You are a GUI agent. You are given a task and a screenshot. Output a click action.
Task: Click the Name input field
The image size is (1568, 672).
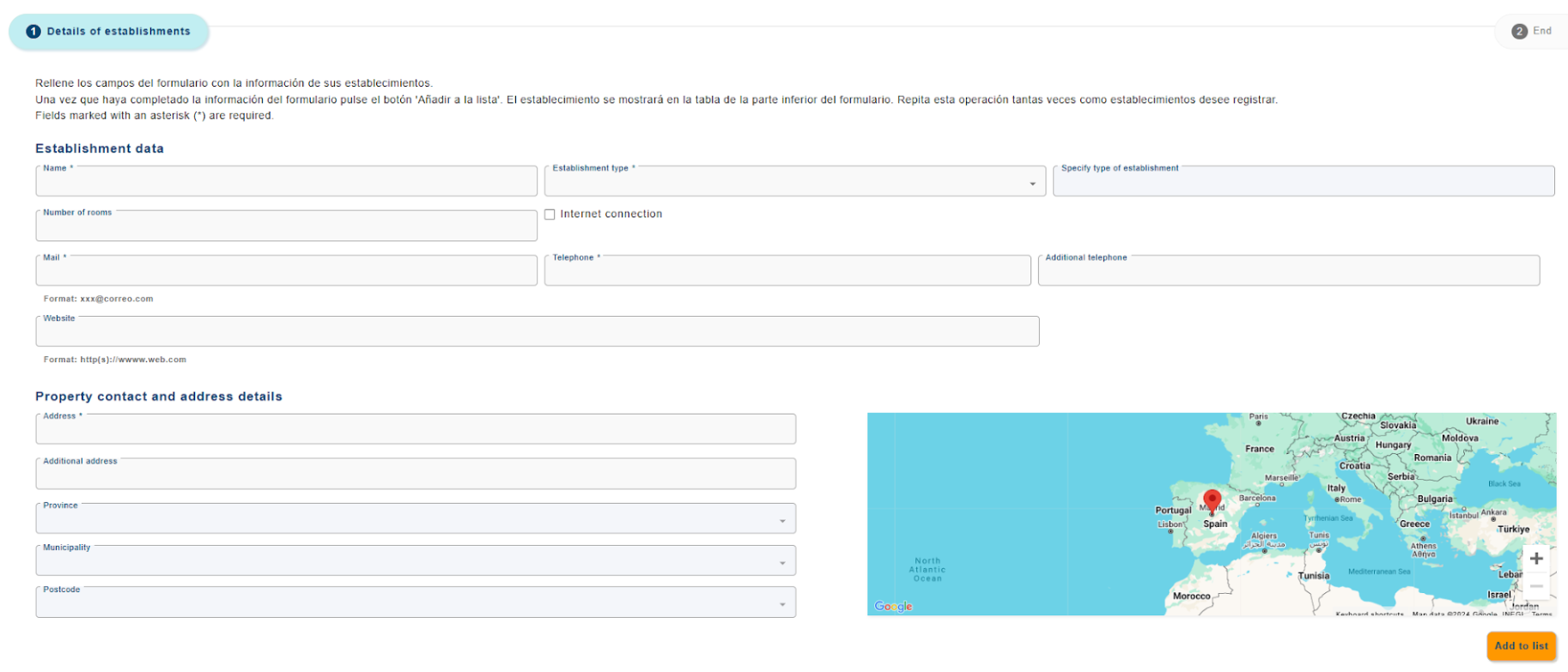pyautogui.click(x=286, y=183)
